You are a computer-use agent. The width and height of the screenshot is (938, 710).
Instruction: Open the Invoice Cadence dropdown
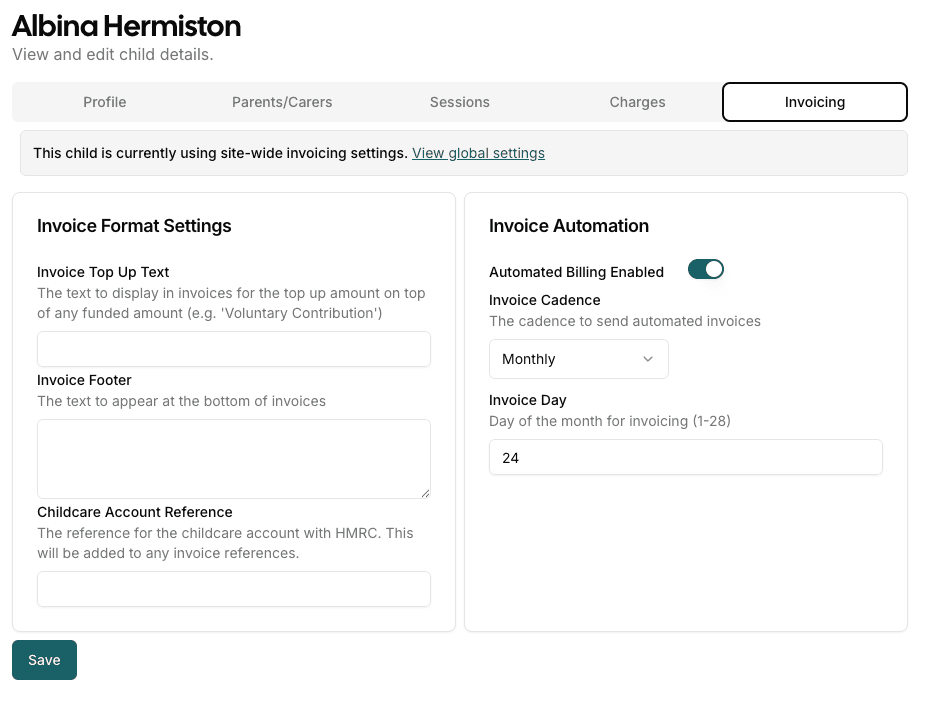(578, 359)
